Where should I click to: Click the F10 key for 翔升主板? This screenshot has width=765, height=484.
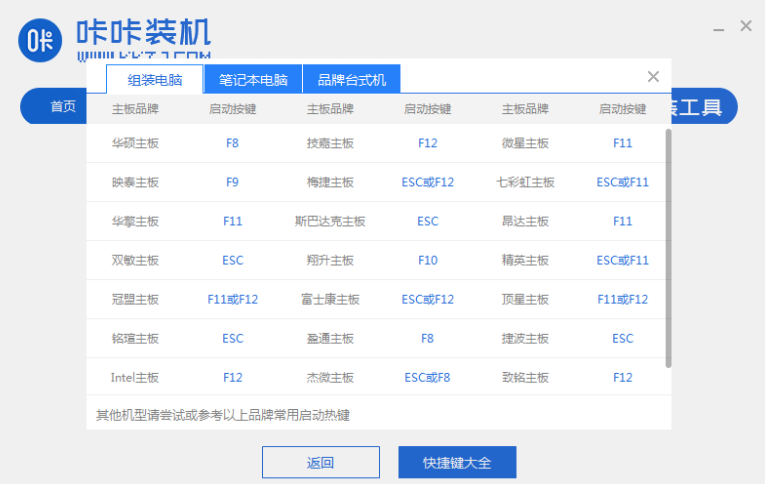pos(427,260)
